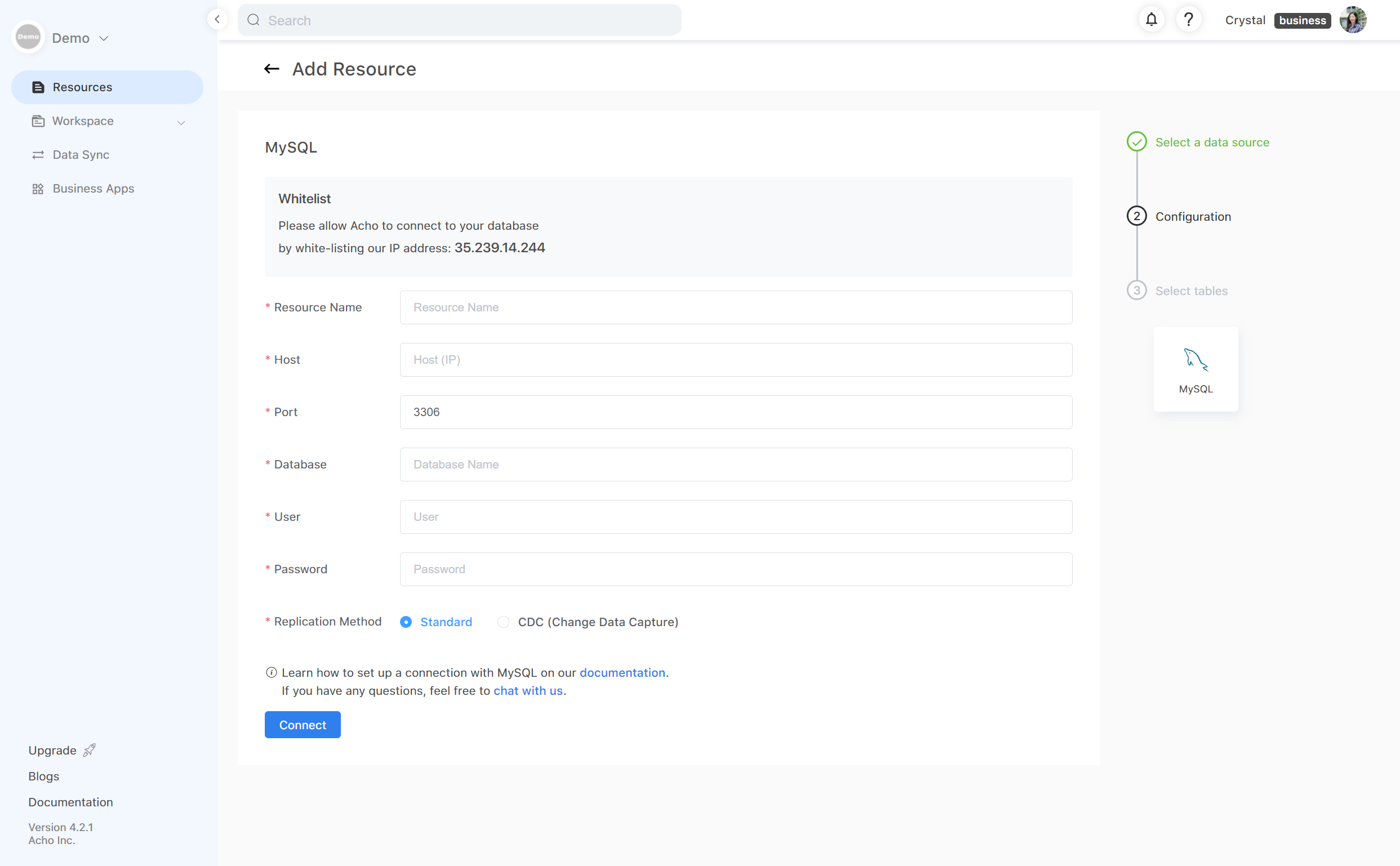This screenshot has height=866, width=1400.
Task: Click the Data Sync sync-arrows icon
Action: tap(38, 154)
